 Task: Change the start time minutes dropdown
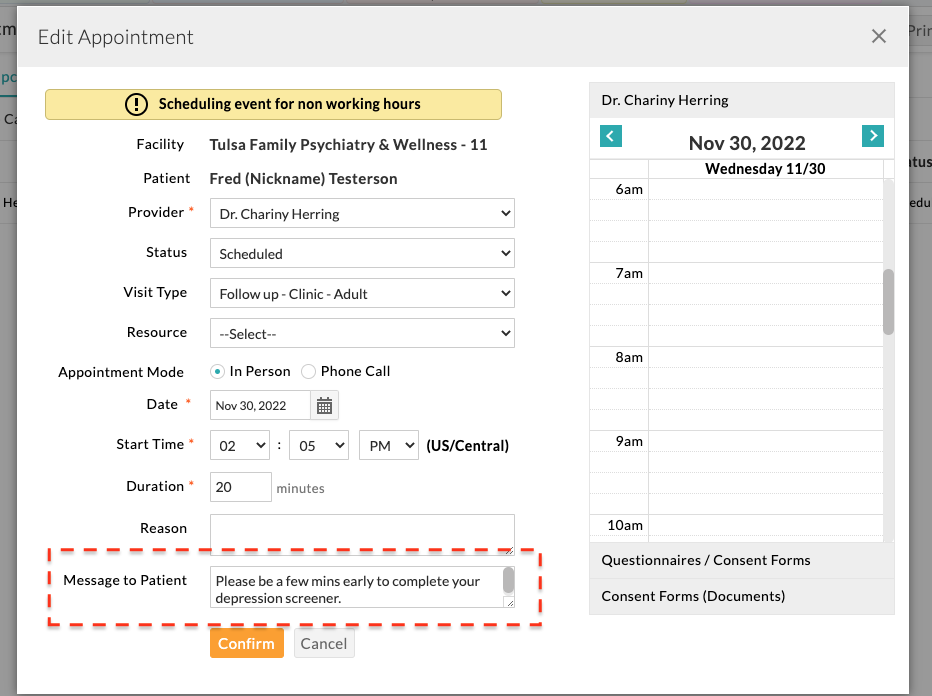click(318, 446)
